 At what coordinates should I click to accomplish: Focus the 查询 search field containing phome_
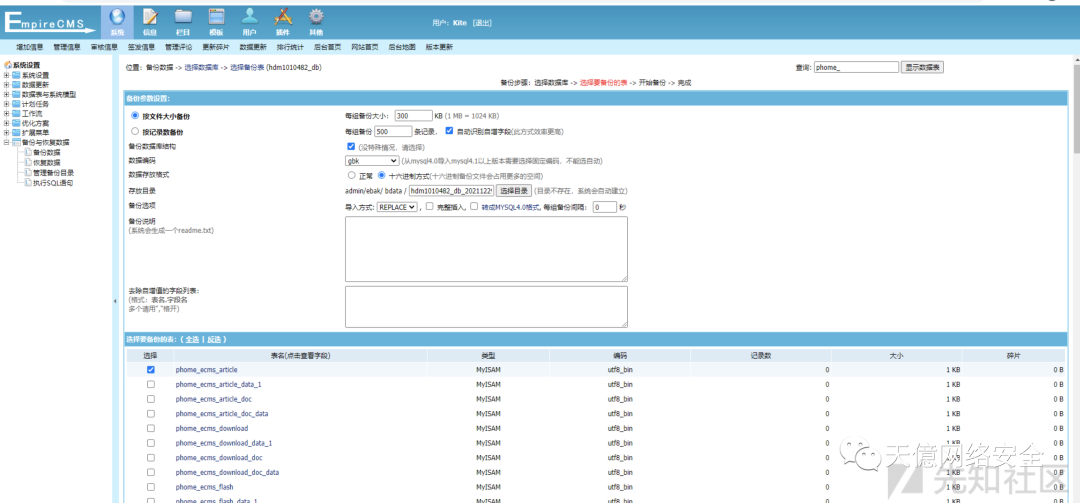(x=856, y=68)
